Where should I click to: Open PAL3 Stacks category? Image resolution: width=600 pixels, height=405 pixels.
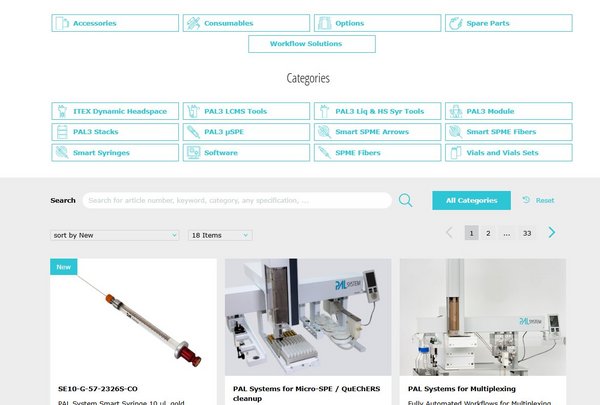pyautogui.click(x=115, y=132)
